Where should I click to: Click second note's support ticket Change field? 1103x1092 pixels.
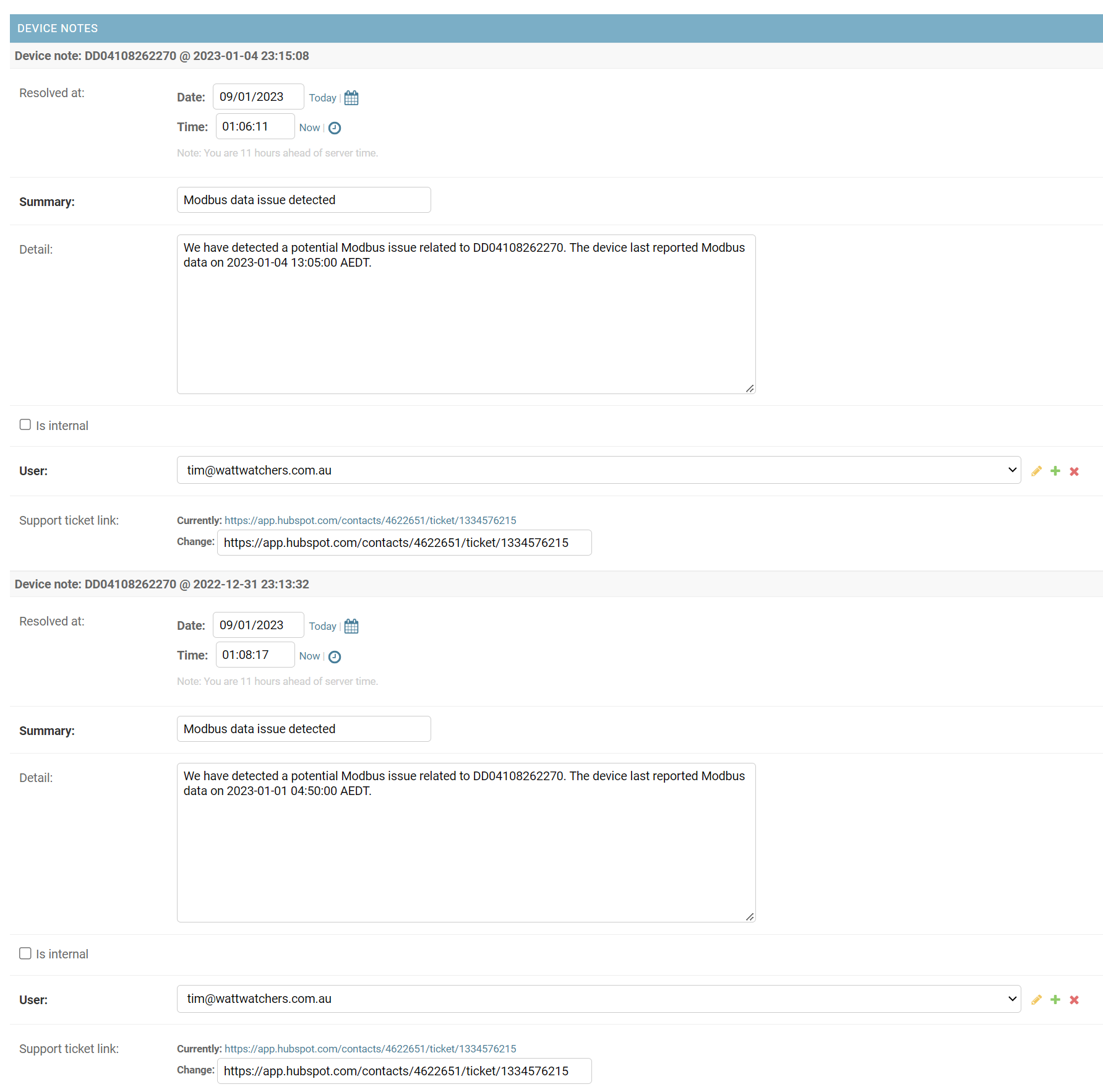point(404,1071)
